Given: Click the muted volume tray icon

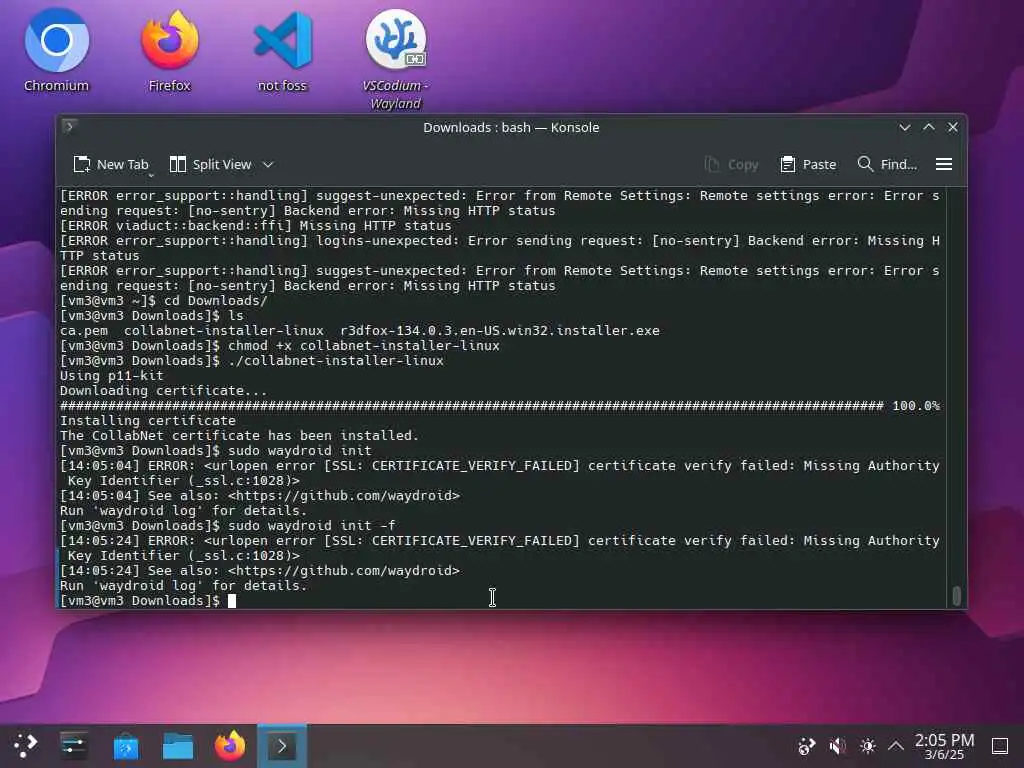Looking at the screenshot, I should click(x=837, y=746).
